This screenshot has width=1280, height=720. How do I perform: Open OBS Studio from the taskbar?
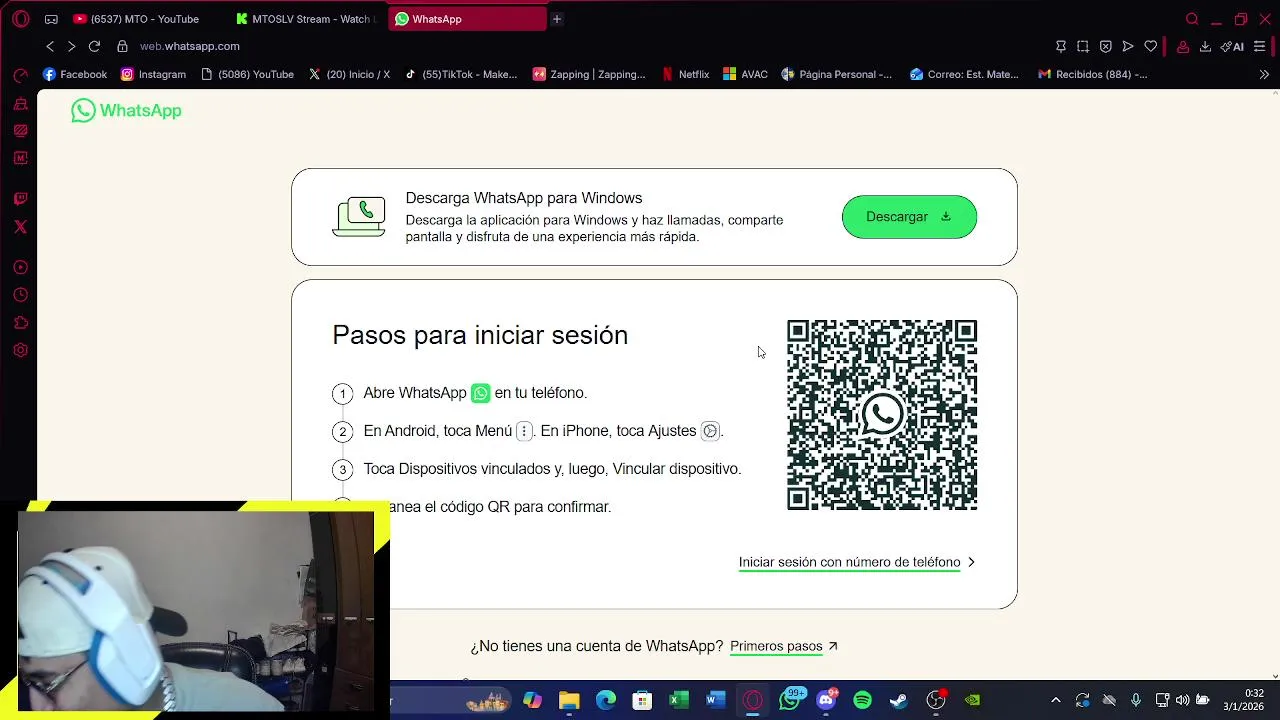pos(936,700)
